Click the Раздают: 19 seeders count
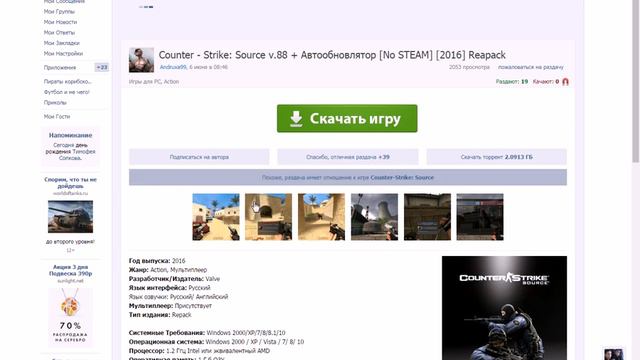The width and height of the screenshot is (640, 360). pyautogui.click(x=512, y=82)
